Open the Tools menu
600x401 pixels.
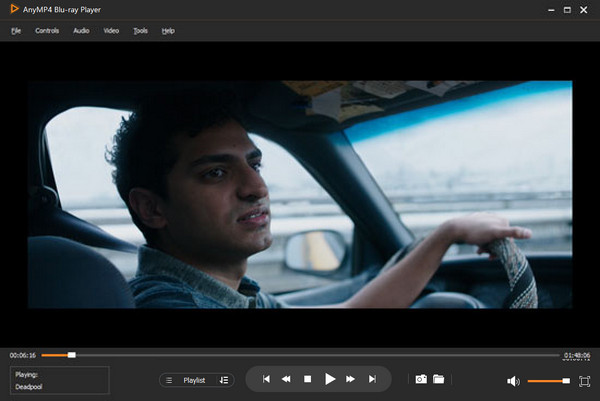140,31
